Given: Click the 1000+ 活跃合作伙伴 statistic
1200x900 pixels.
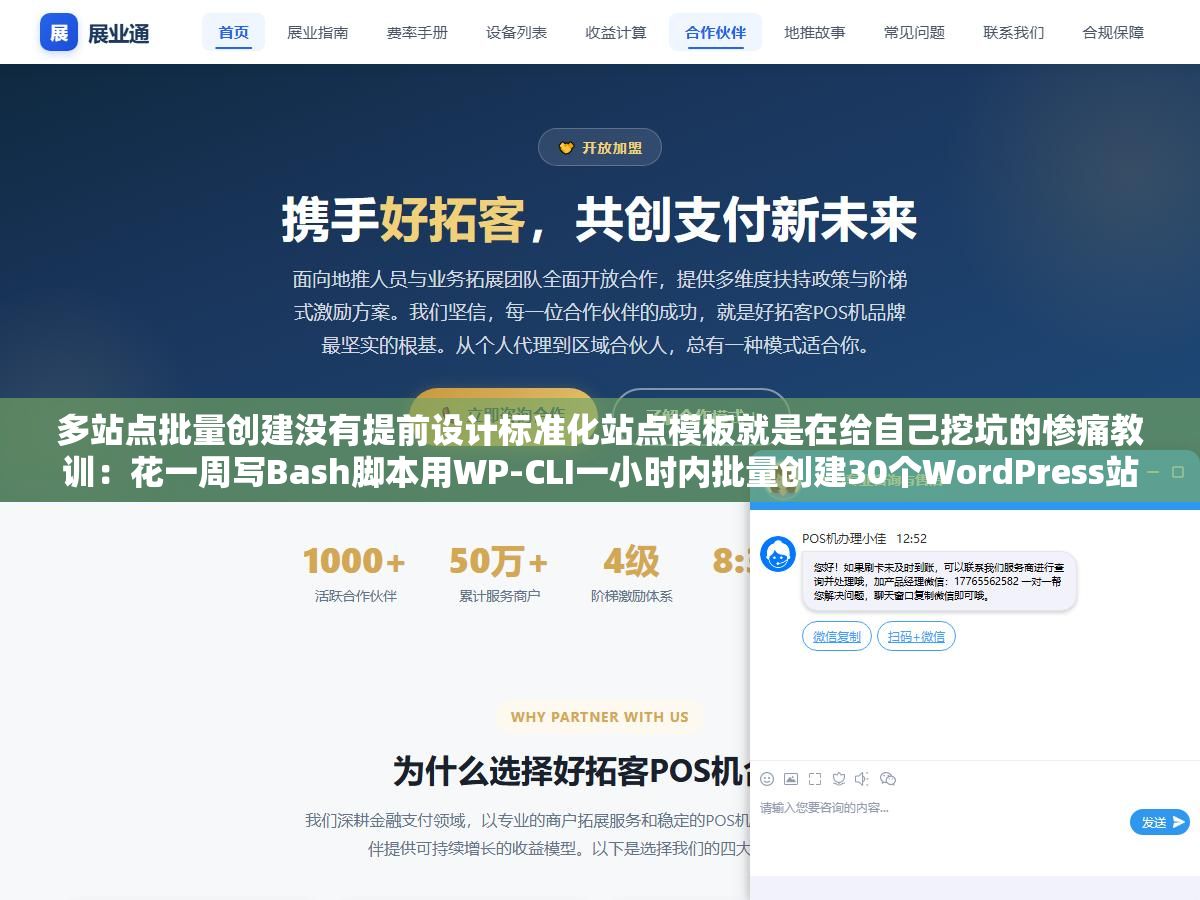Looking at the screenshot, I should [x=355, y=574].
